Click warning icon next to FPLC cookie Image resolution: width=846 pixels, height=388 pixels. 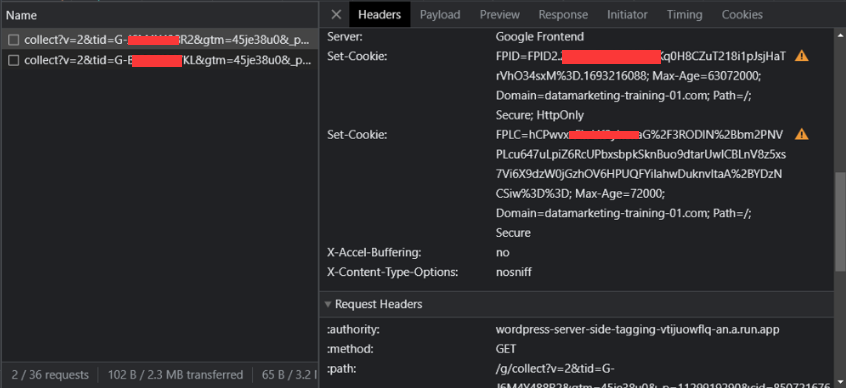[x=802, y=134]
